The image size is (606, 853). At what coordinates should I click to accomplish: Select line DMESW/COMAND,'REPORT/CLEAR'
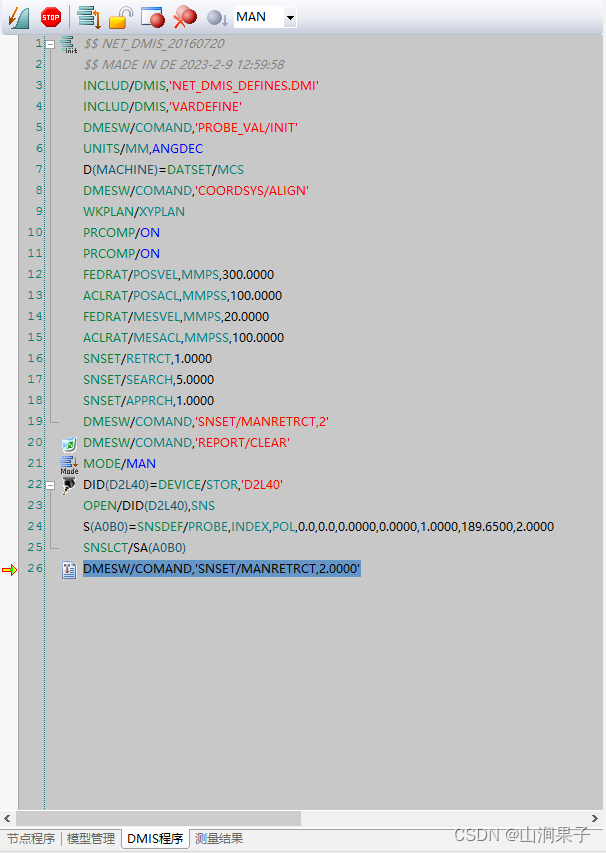pyautogui.click(x=186, y=443)
